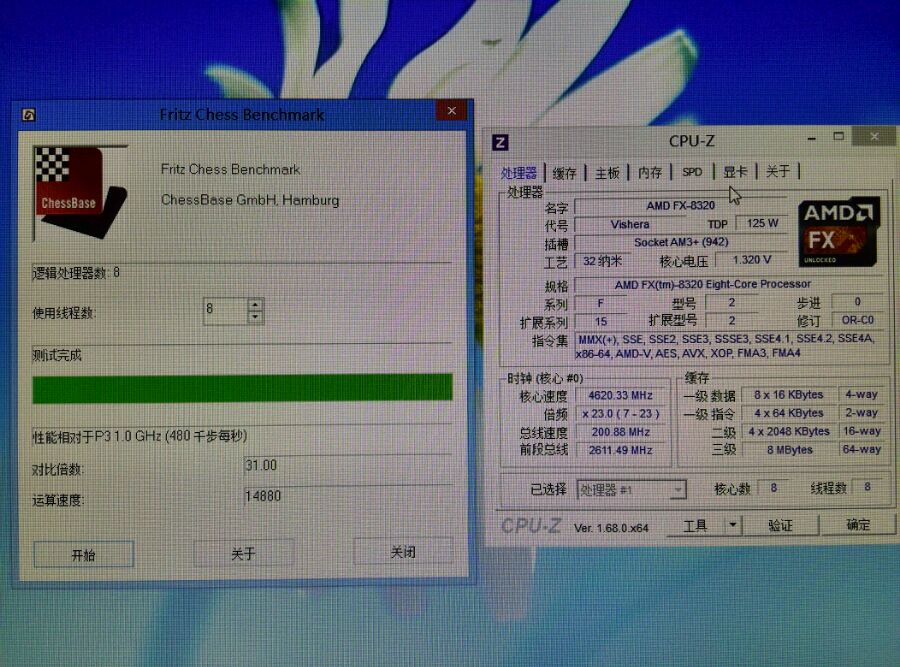Switch to the 主板 tab in CPU-Z
The image size is (900, 667).
(607, 172)
